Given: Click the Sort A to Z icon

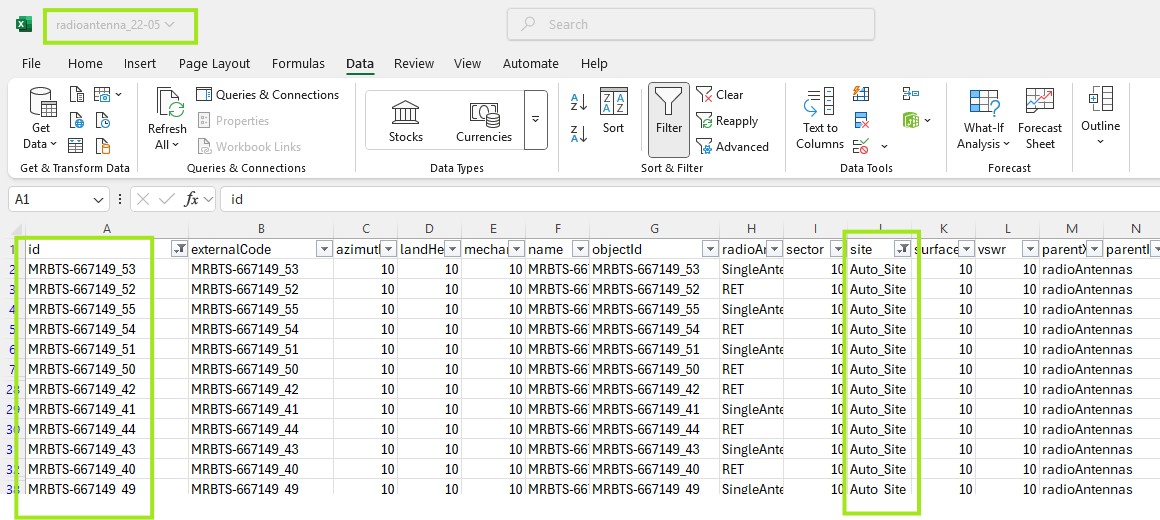Looking at the screenshot, I should (578, 101).
